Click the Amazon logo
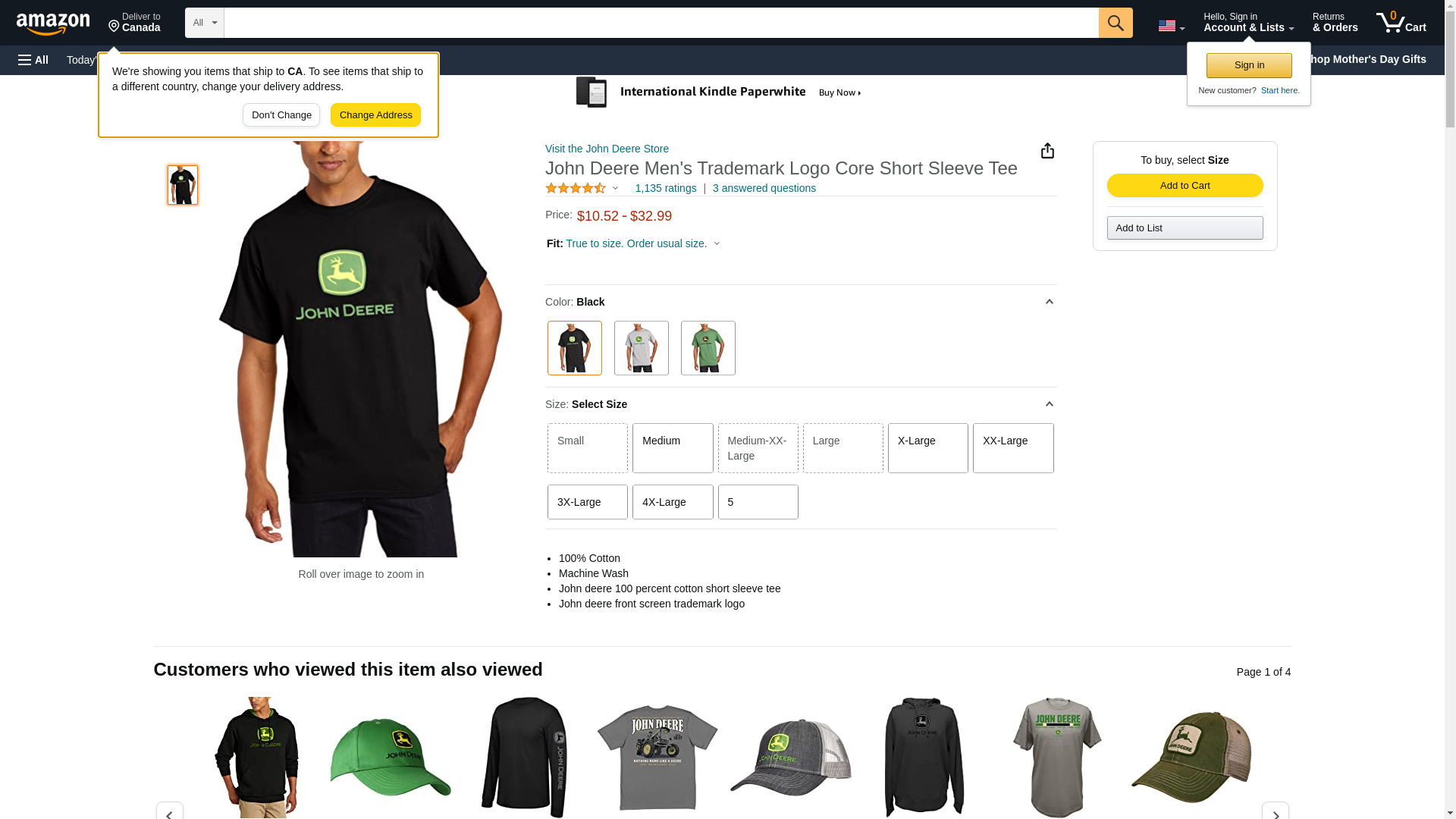This screenshot has height=819, width=1456. pos(53,24)
